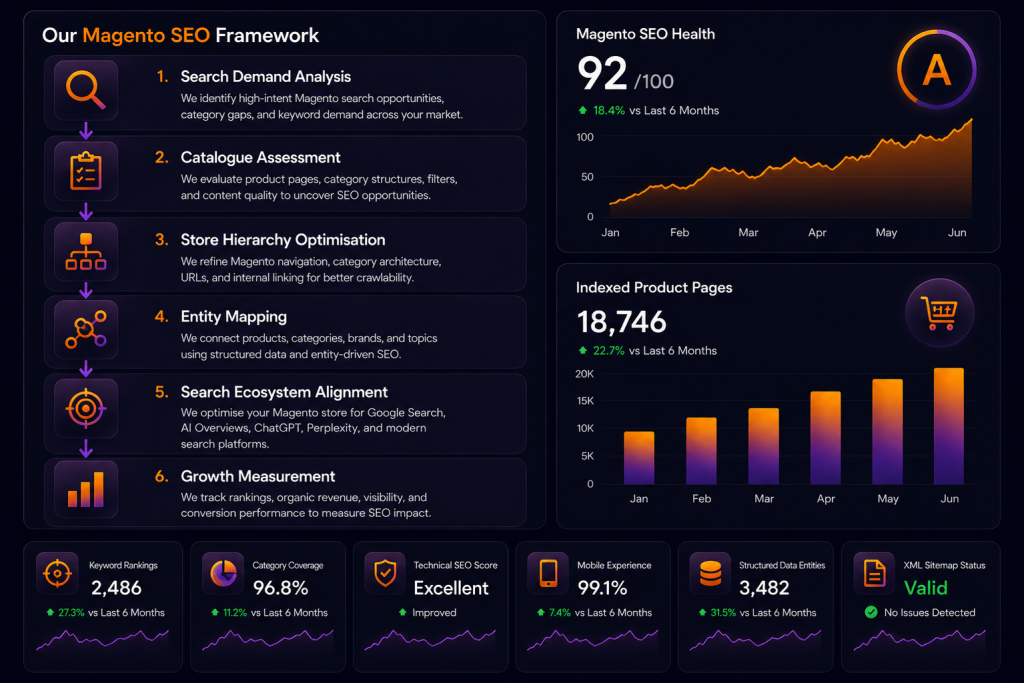The width and height of the screenshot is (1024, 683).
Task: Click the Keyword Rankings sparkline chart
Action: 103,640
